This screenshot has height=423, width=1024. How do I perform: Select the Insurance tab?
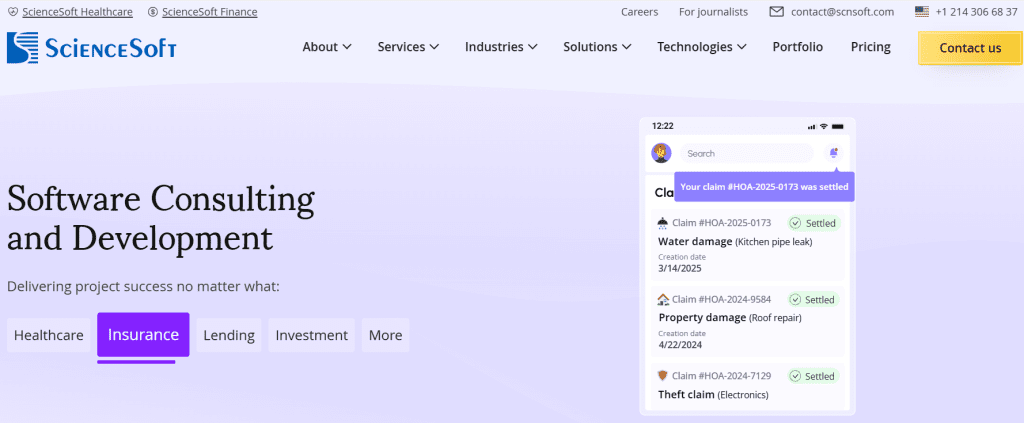coord(143,335)
